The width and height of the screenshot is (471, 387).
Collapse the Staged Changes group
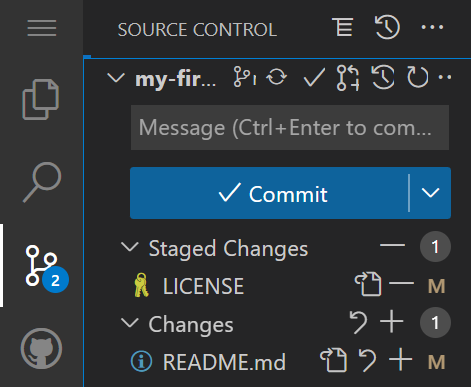tap(129, 247)
